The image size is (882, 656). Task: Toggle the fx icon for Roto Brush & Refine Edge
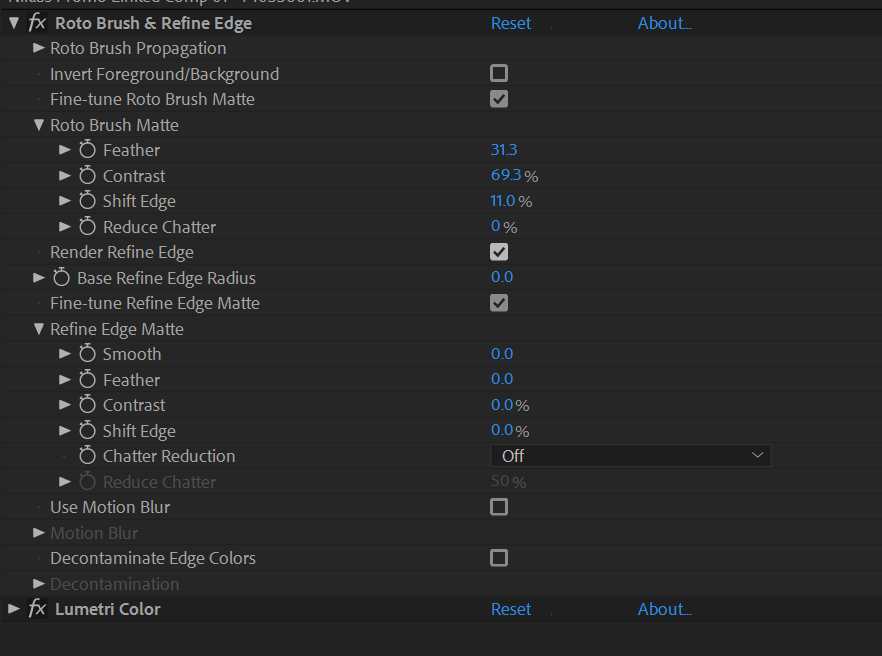coord(37,23)
